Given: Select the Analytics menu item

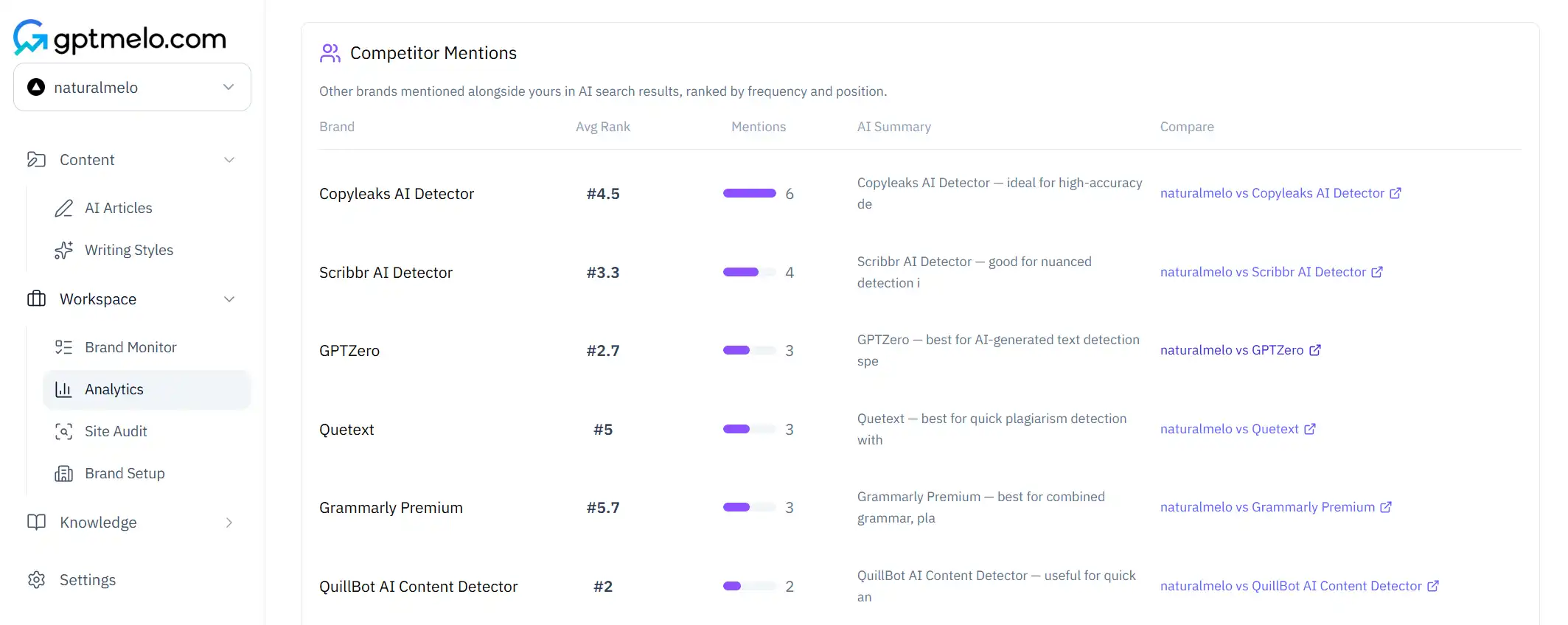Looking at the screenshot, I should [147, 389].
